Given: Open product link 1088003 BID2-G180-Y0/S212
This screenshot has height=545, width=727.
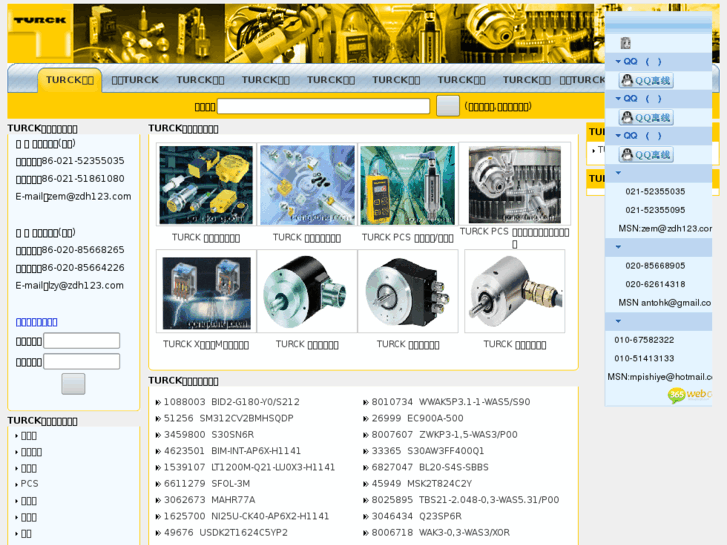Looking at the screenshot, I should [x=231, y=402].
